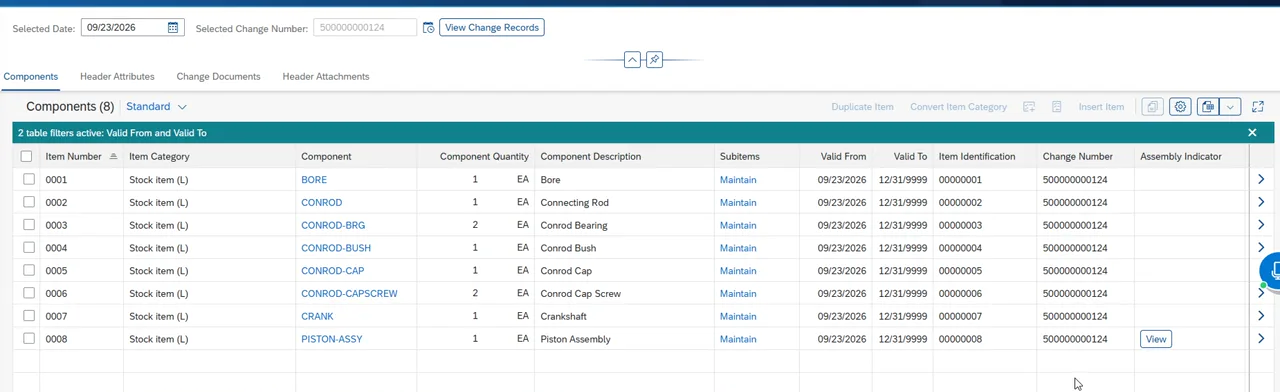The width and height of the screenshot is (1280, 392).
Task: Open details arrow for PISTON-ASSY row
Action: [1261, 339]
